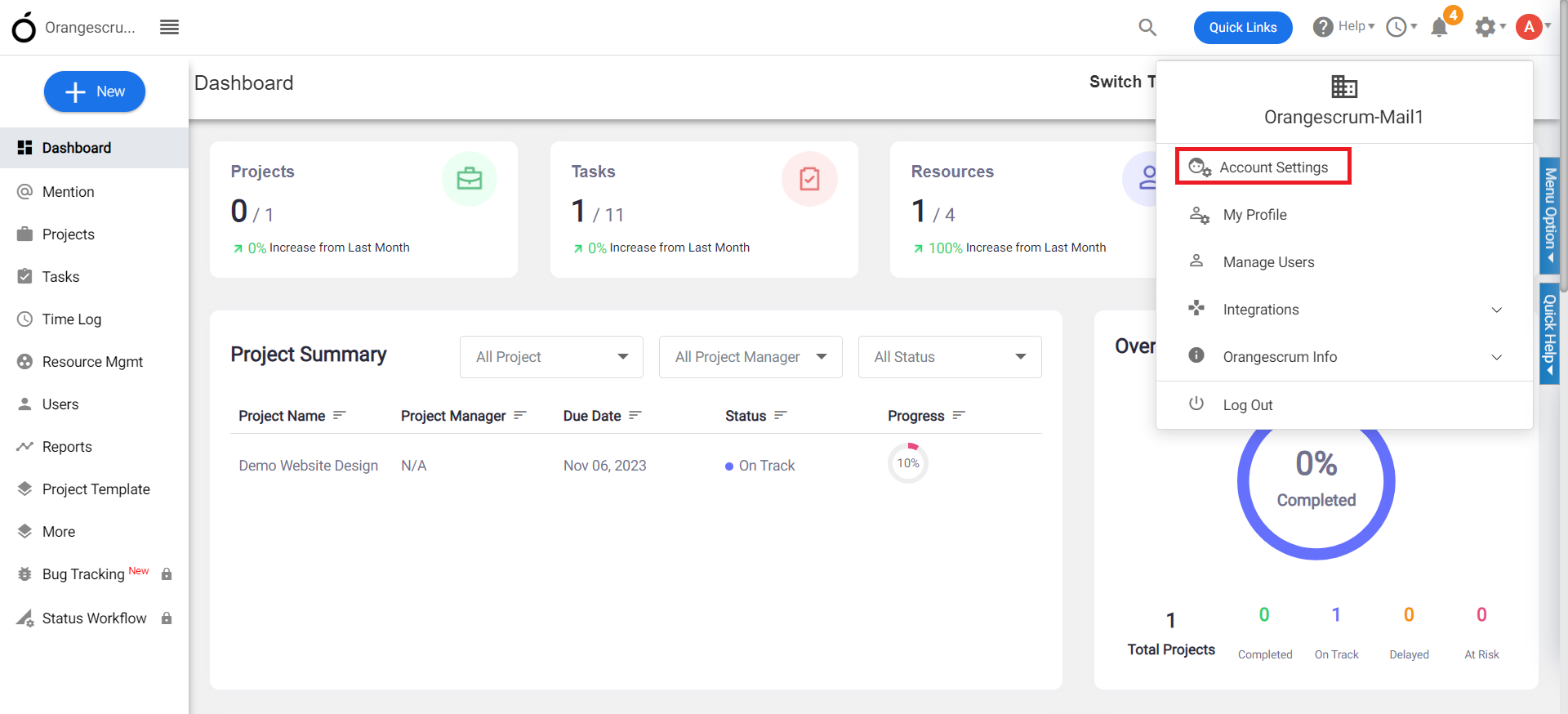Viewport: 1568px width, 714px height.
Task: Click the Orangescrum-Mail1 company building icon
Action: [1343, 86]
